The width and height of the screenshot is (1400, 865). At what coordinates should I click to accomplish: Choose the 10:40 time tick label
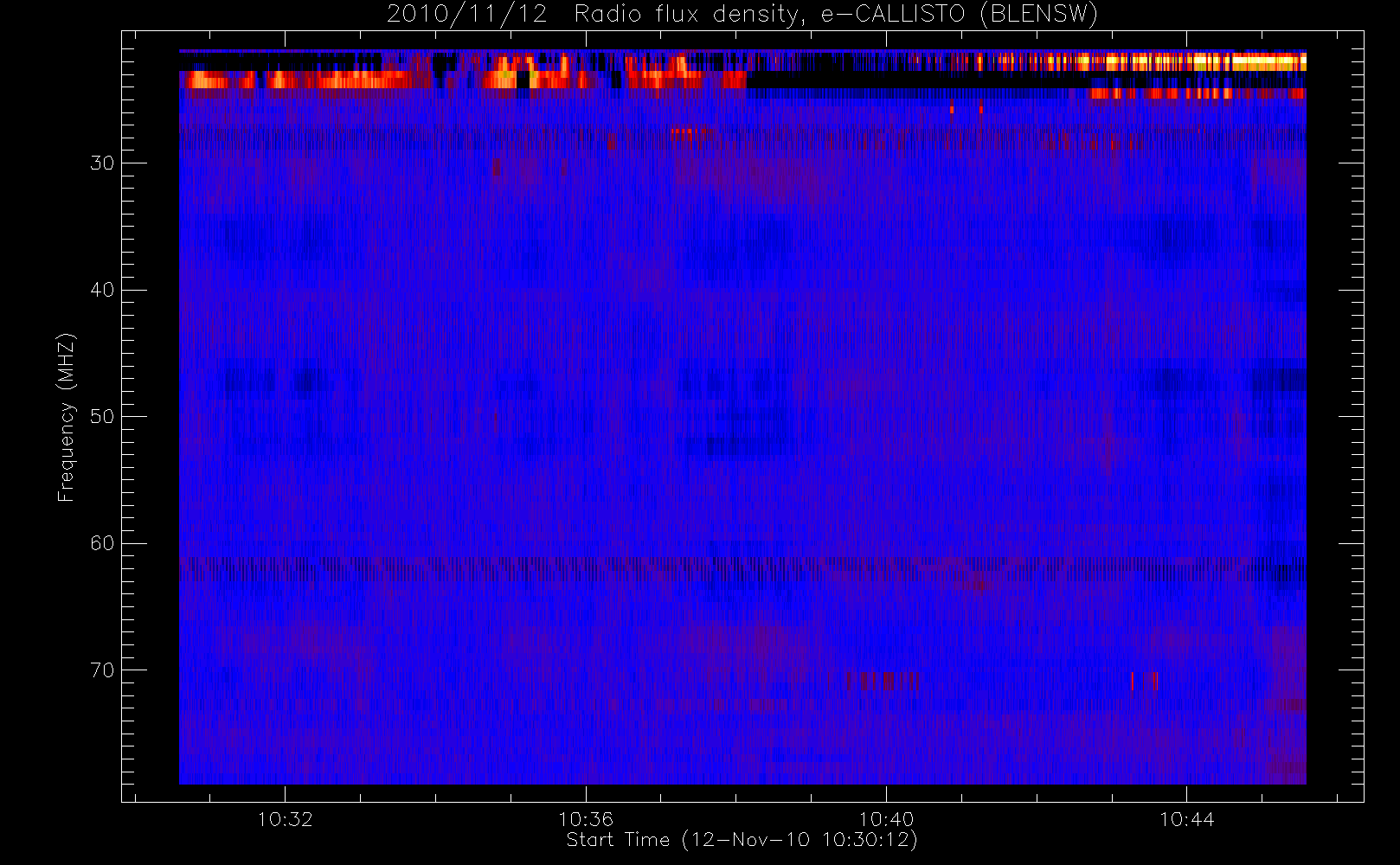(886, 819)
